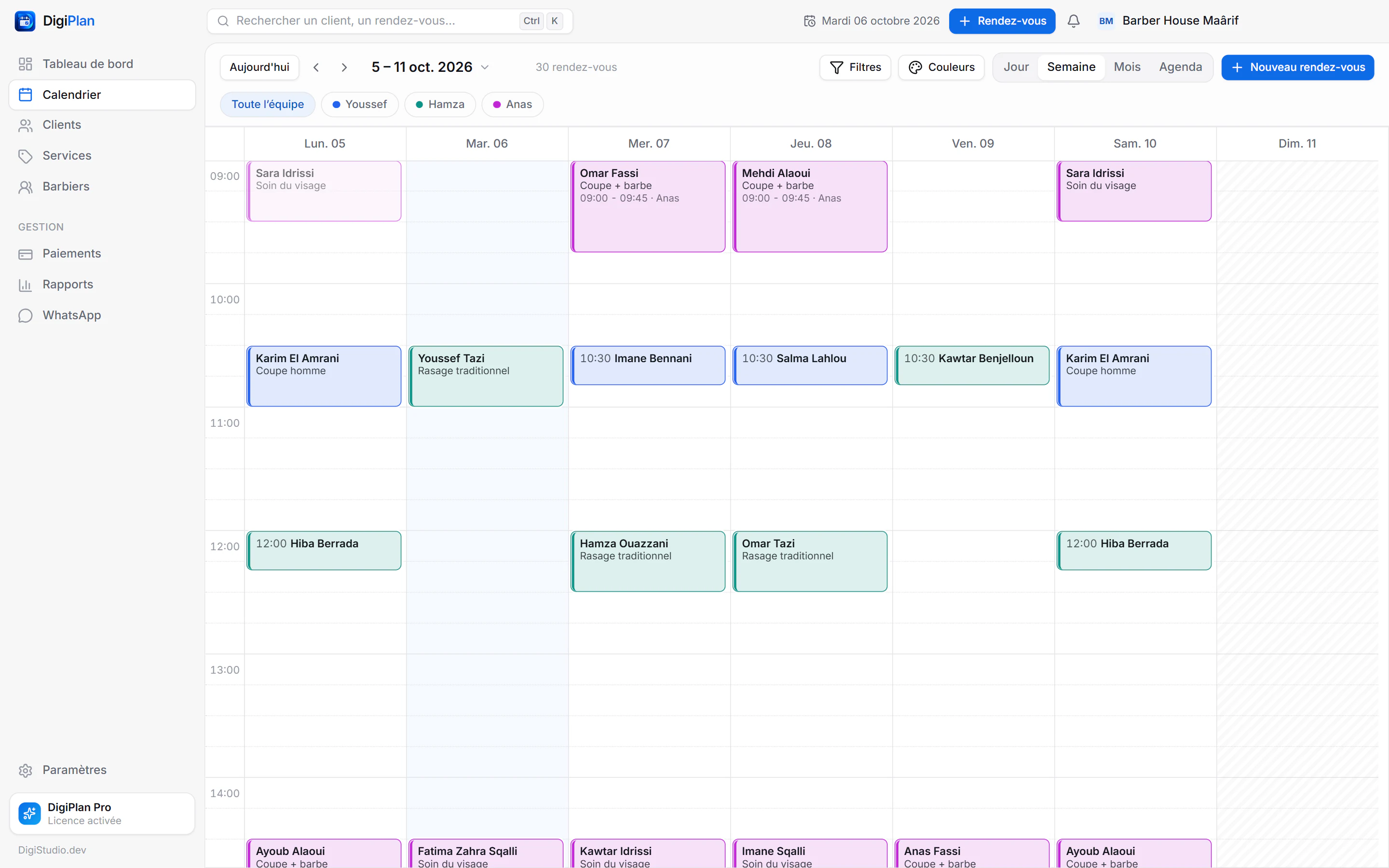Switch to Mois view
Screen dimensions: 1389x868
point(1127,67)
